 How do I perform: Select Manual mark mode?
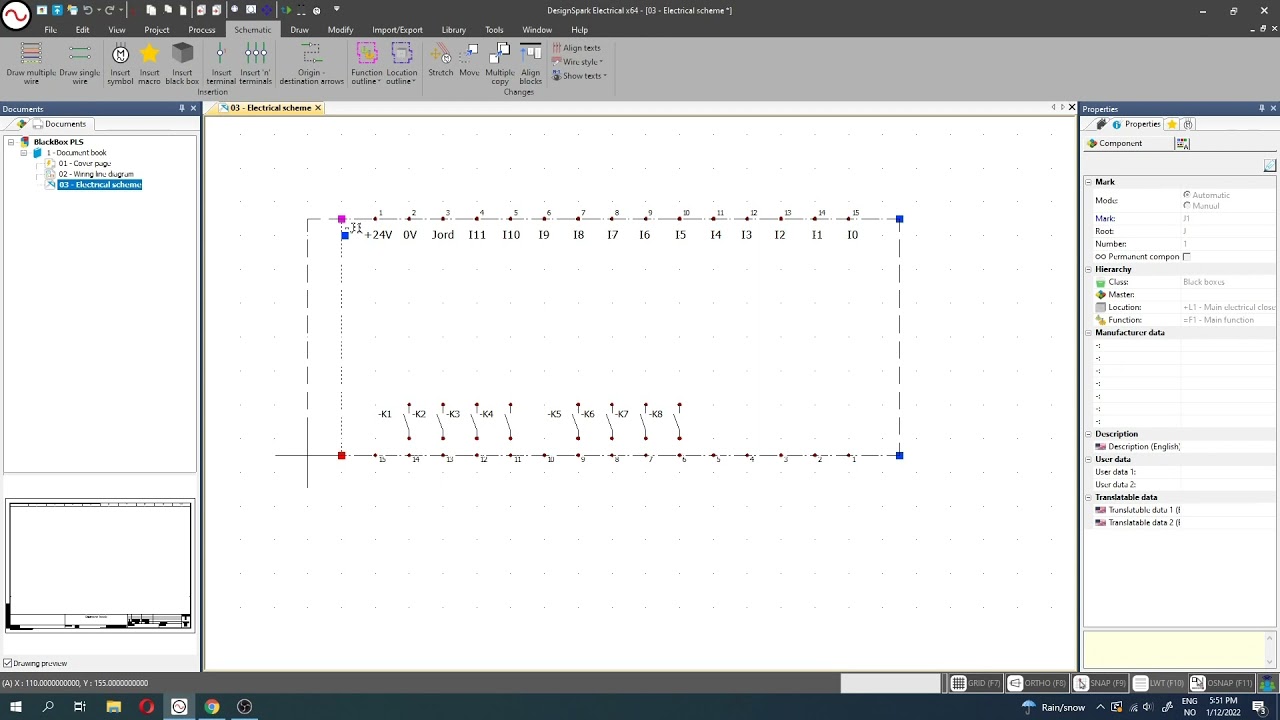[1187, 206]
